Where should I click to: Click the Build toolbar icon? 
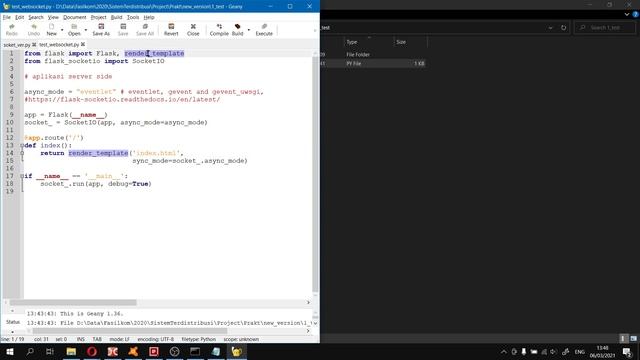click(237, 30)
